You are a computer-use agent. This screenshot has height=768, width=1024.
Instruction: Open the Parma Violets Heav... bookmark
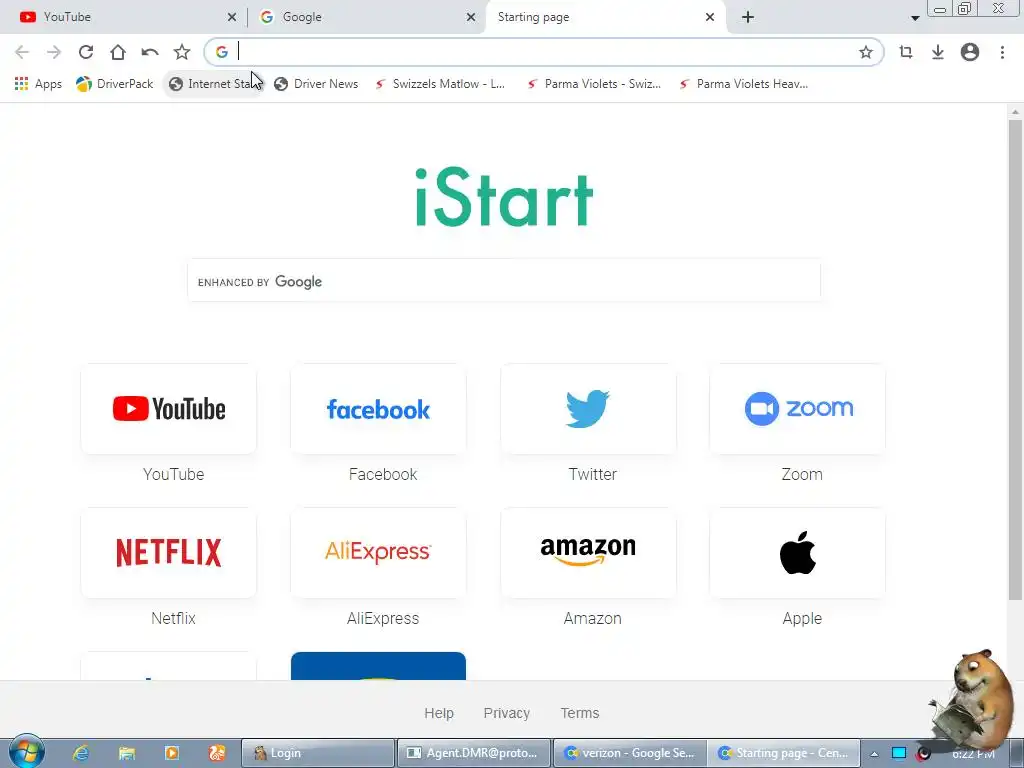[744, 84]
